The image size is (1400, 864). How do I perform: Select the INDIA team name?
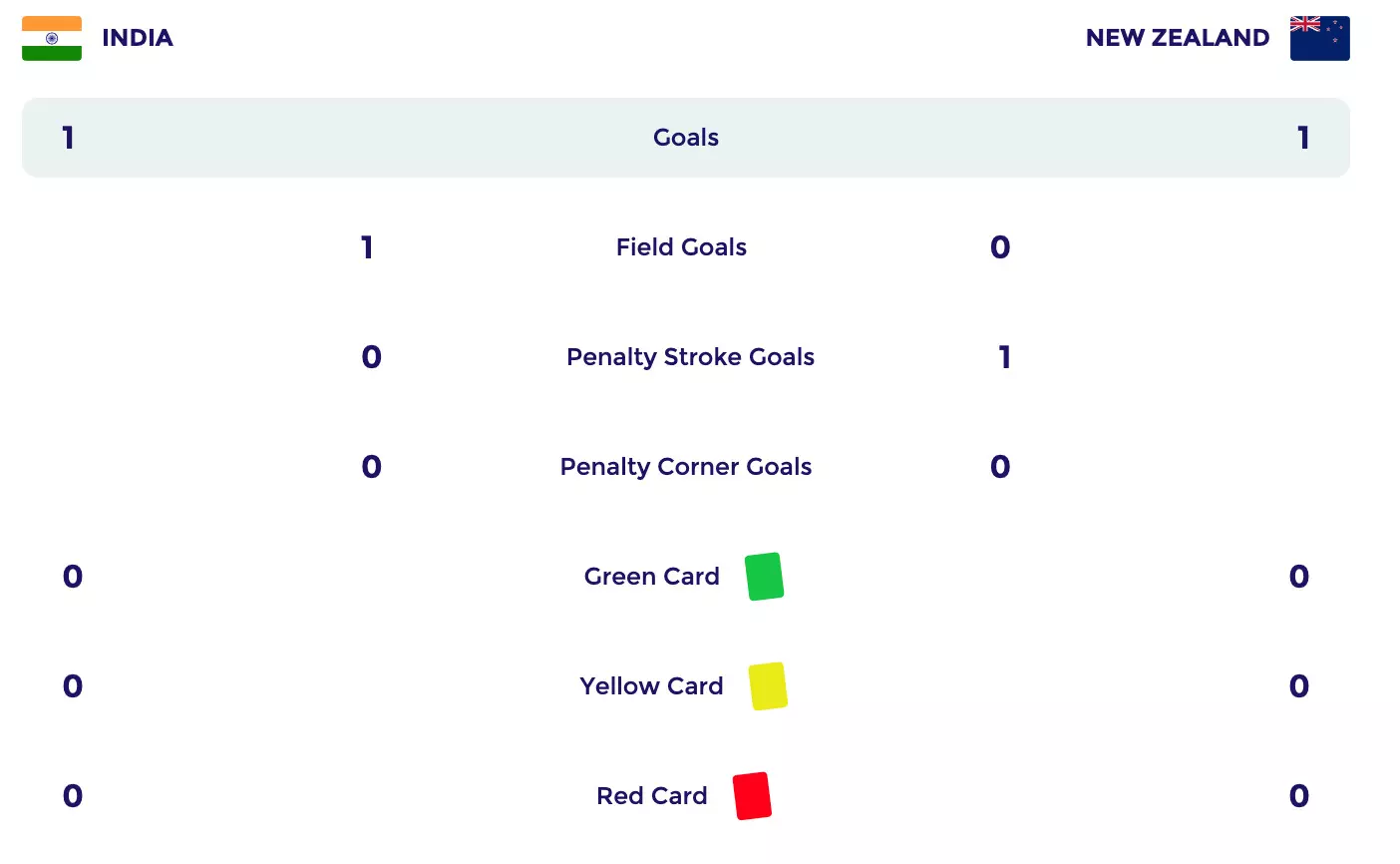pos(138,38)
